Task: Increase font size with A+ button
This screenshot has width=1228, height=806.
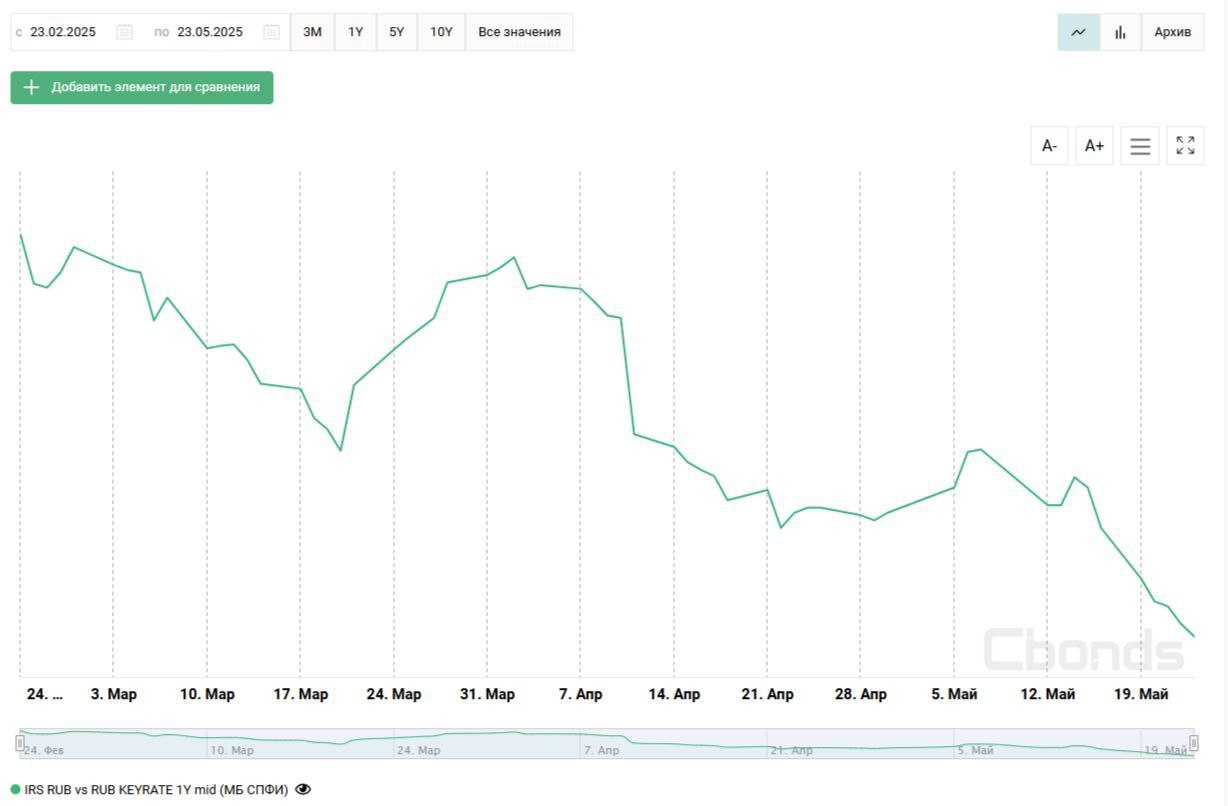Action: click(x=1094, y=146)
